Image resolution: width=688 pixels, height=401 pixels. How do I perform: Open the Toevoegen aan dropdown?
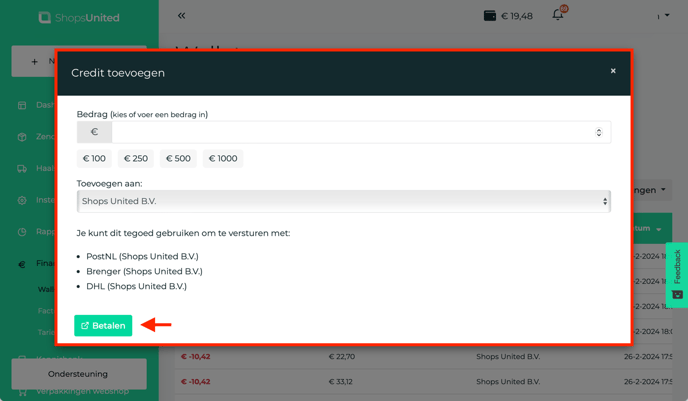[344, 201]
